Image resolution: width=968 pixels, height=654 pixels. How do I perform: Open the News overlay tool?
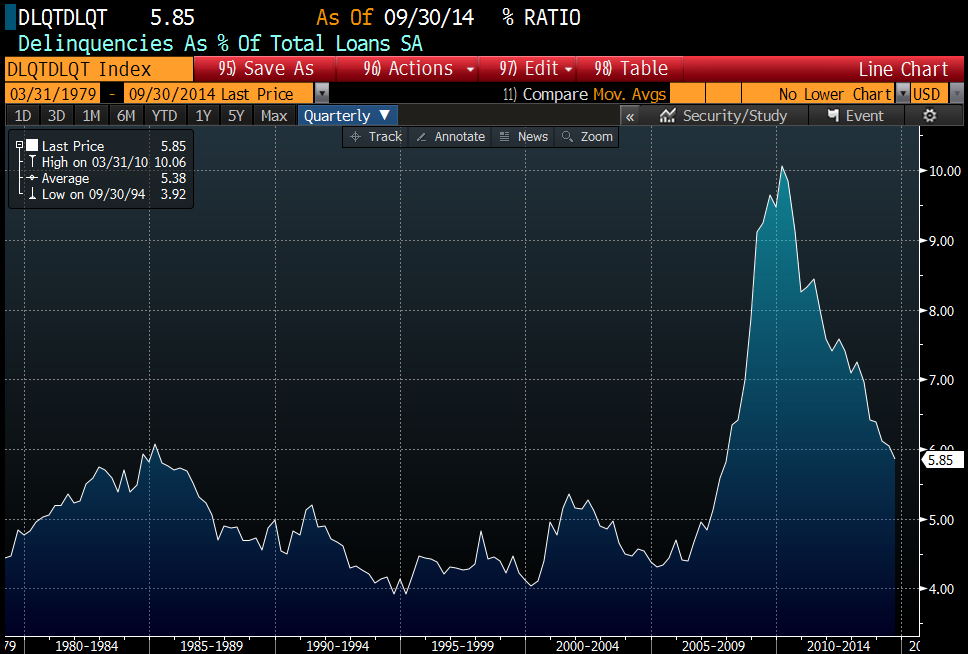click(x=523, y=137)
